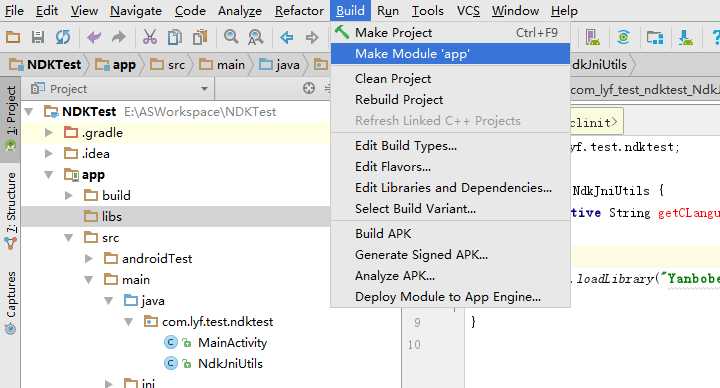Image resolution: width=720 pixels, height=388 pixels.
Task: Click the Save All floppy disk icon
Action: [x=38, y=37]
